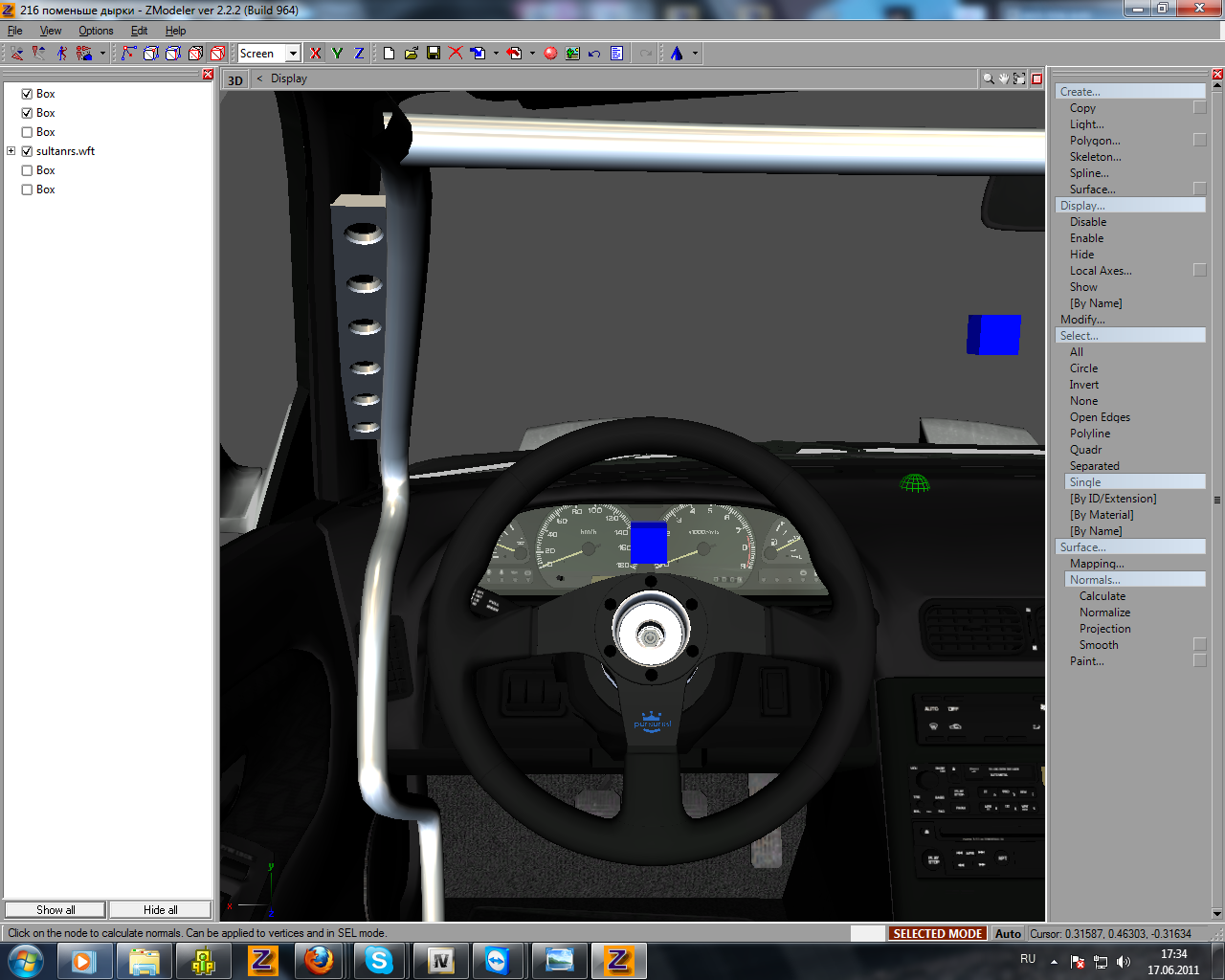Viewport: 1225px width, 980px height.
Task: Select the viewport pan hand icon
Action: point(1004,78)
